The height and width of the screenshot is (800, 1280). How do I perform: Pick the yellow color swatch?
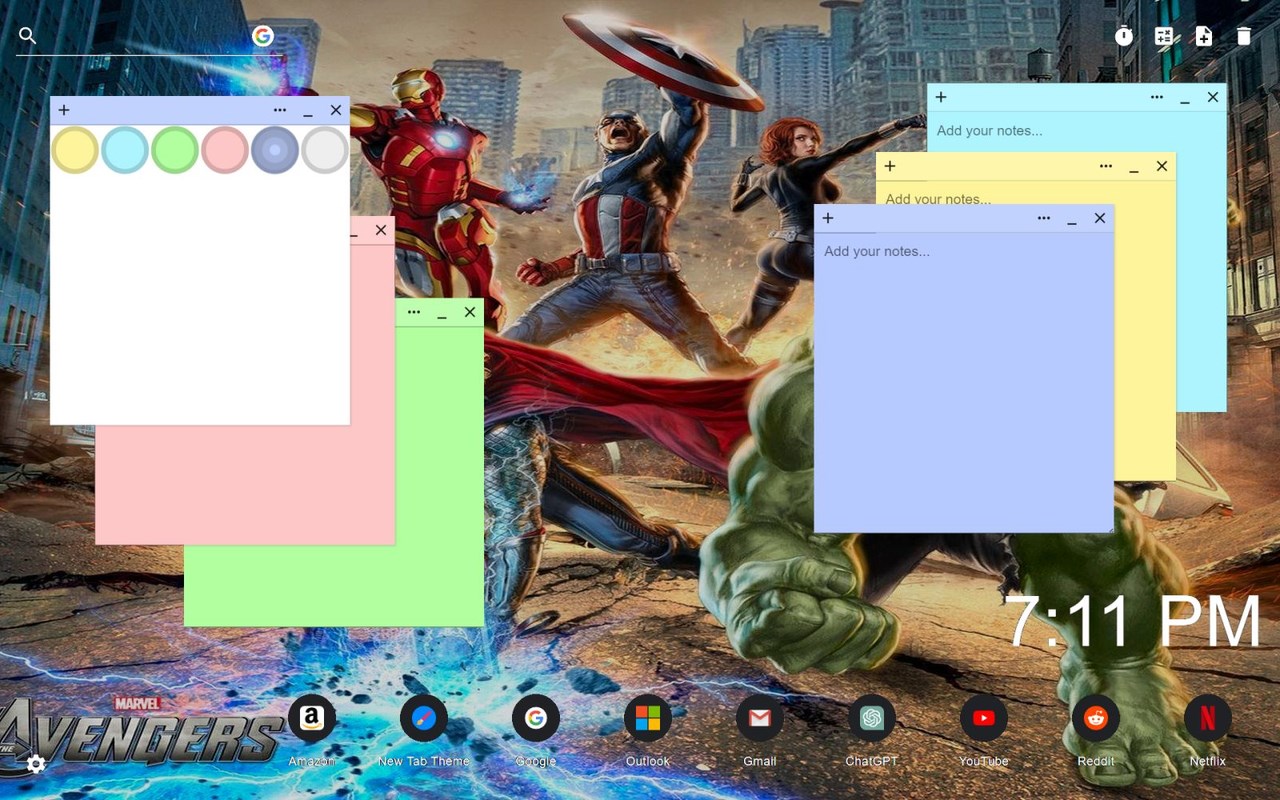click(75, 150)
